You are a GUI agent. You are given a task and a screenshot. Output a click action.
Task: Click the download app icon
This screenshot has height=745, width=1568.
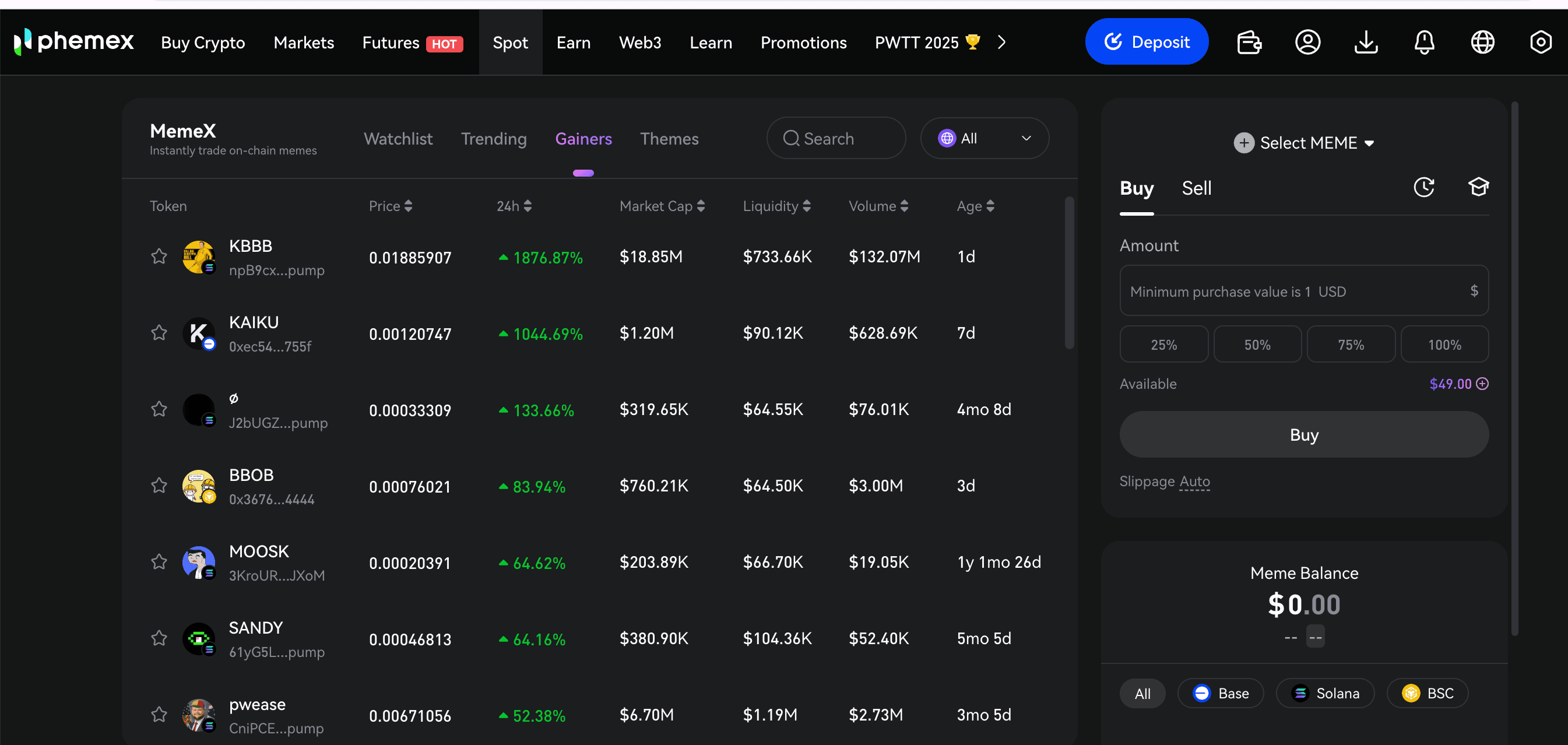point(1366,42)
